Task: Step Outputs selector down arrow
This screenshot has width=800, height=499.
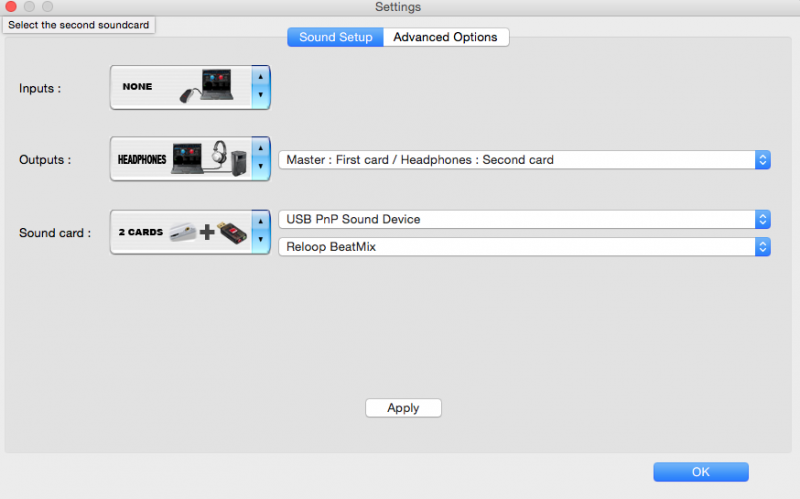Action: point(261,166)
